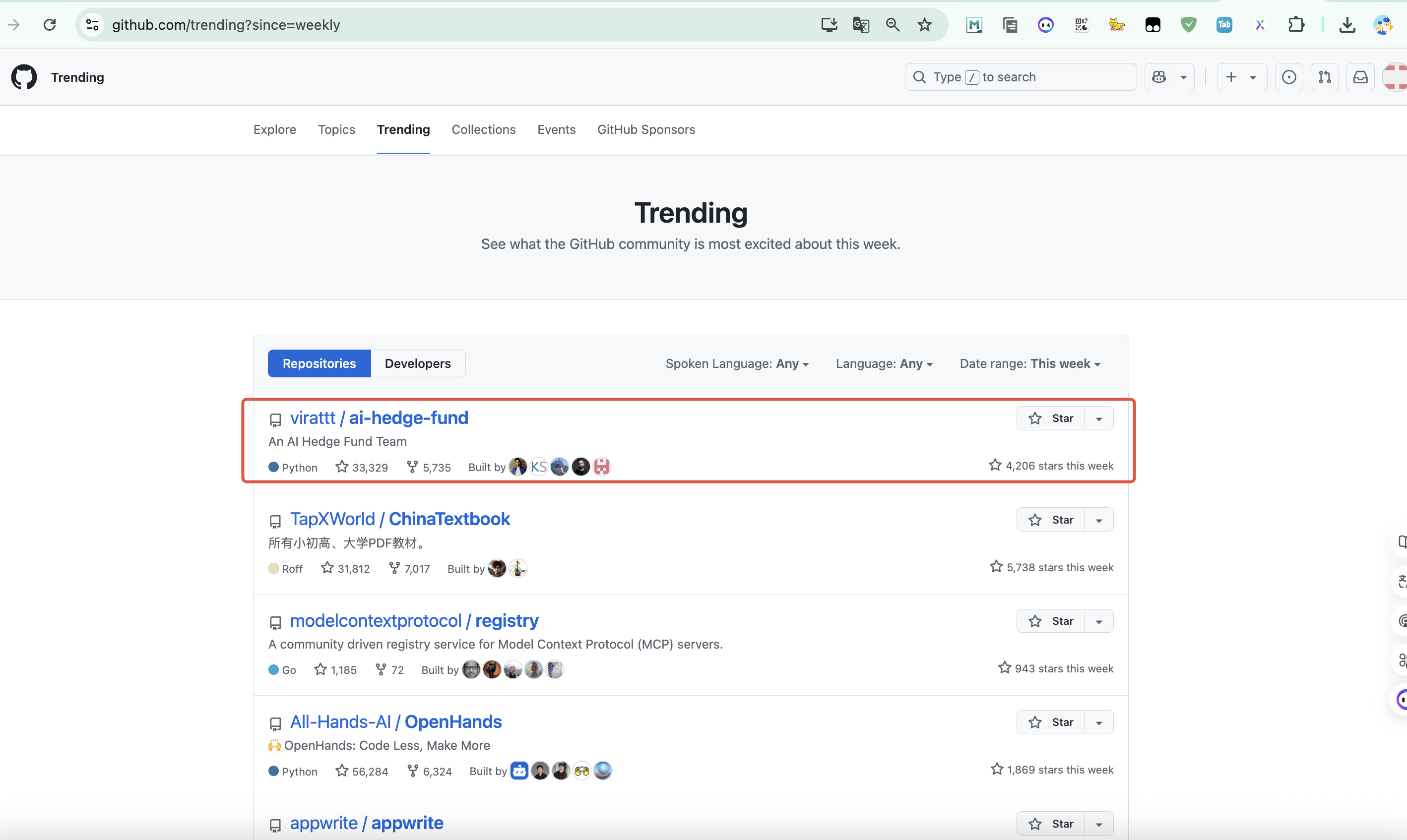Open the GitHub Copilot menu icon

[x=1158, y=77]
